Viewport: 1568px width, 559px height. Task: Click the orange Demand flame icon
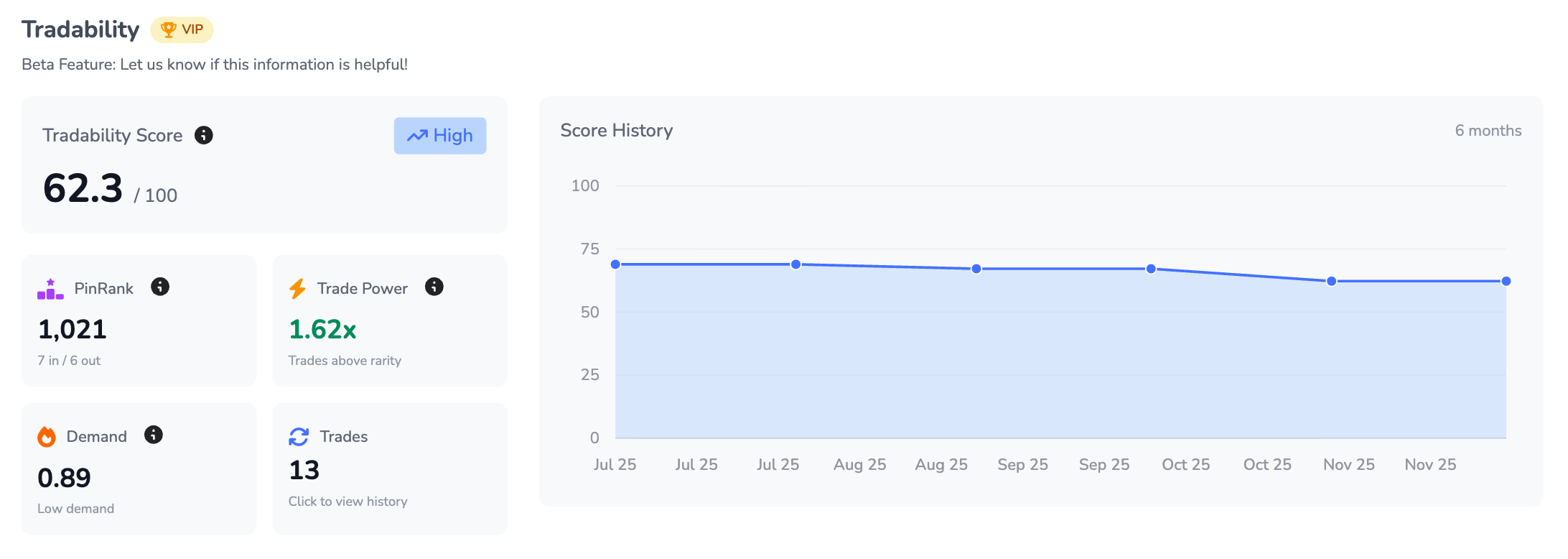coord(47,437)
